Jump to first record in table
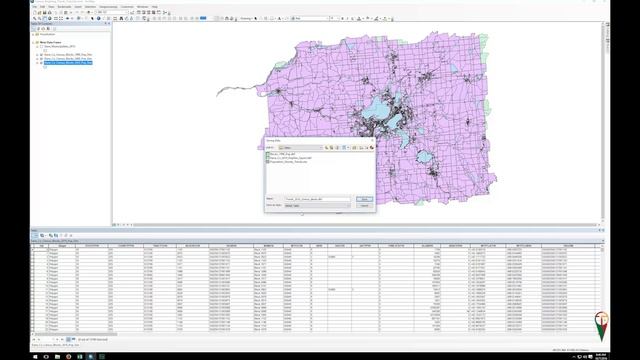 (x=34, y=339)
